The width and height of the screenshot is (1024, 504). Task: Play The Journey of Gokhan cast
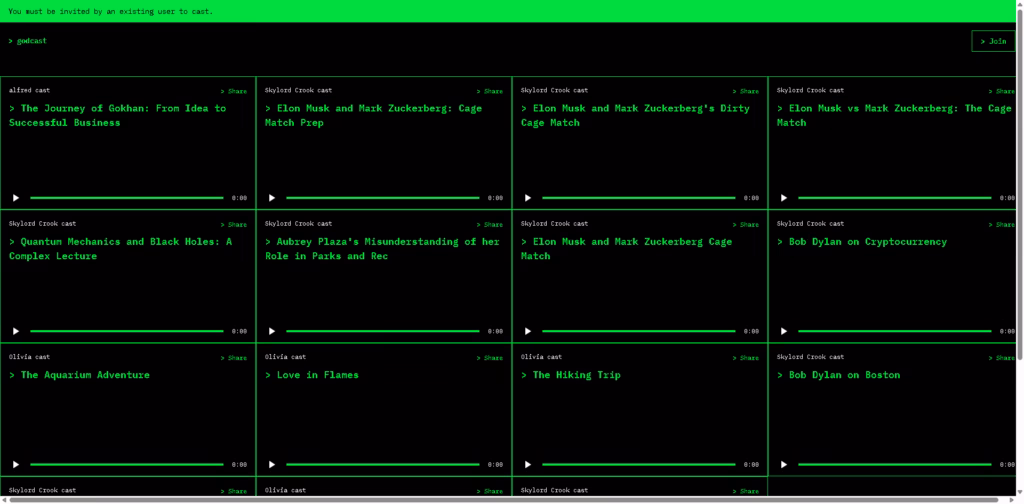click(x=16, y=198)
